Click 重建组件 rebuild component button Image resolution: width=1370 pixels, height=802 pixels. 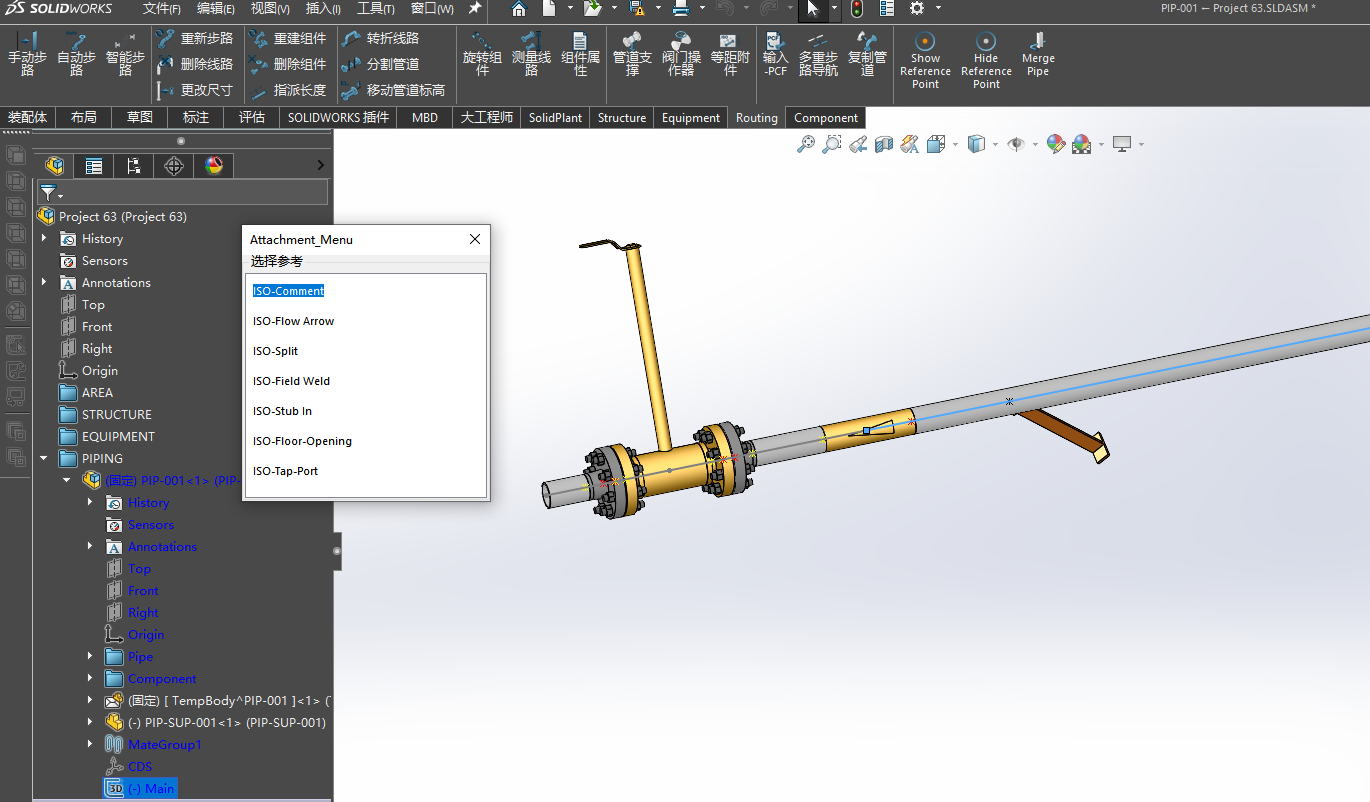pos(287,38)
